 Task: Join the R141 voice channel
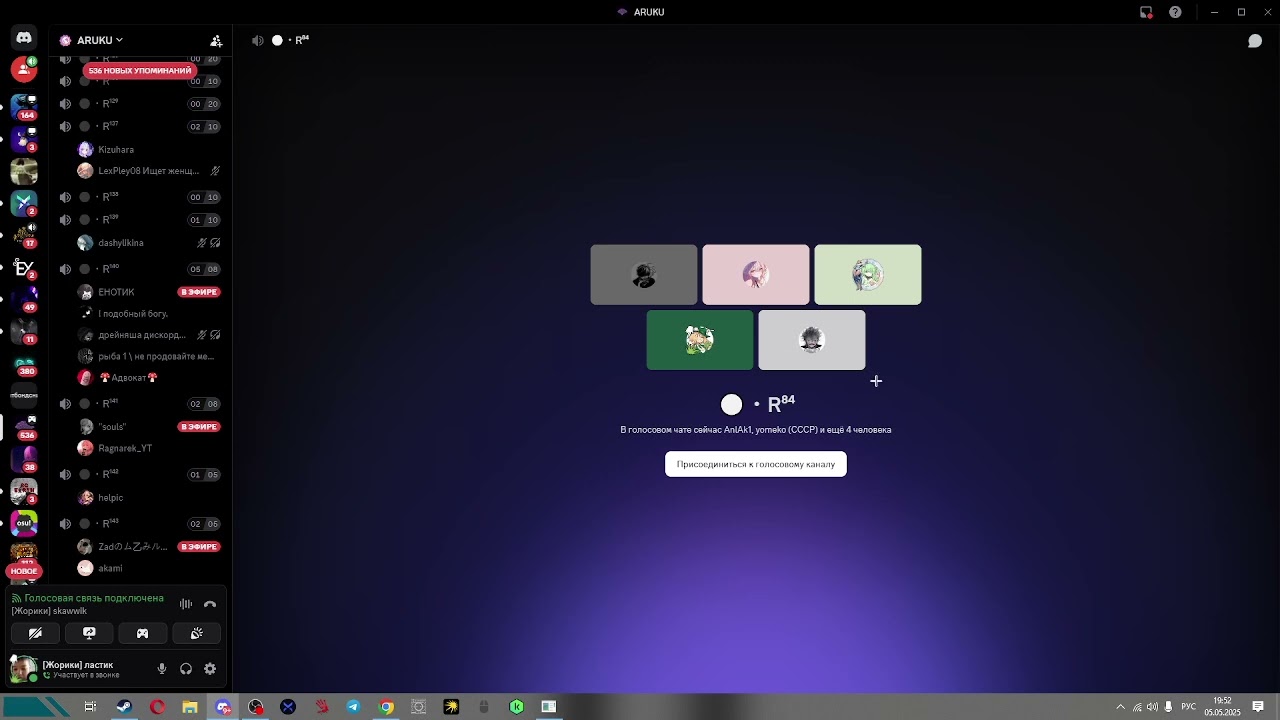pos(140,404)
